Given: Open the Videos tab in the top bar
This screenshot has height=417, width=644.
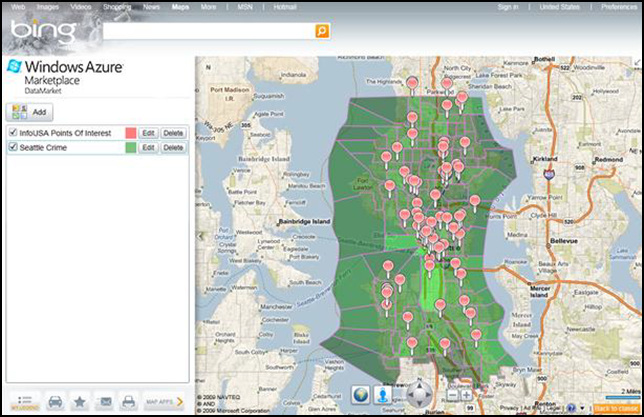Looking at the screenshot, I should point(80,7).
